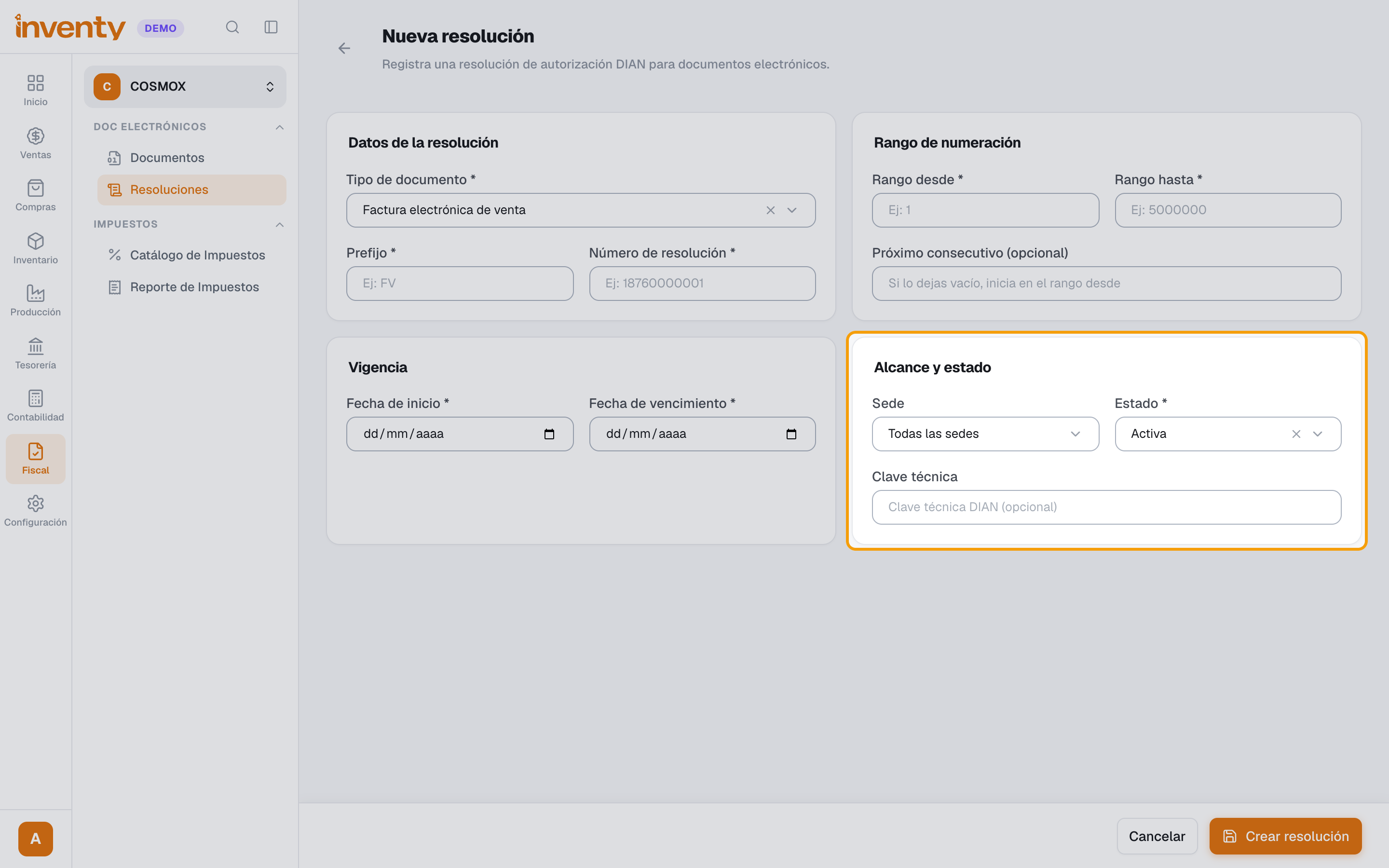Viewport: 1389px width, 868px height.
Task: Open the search icon in header
Action: 232,27
